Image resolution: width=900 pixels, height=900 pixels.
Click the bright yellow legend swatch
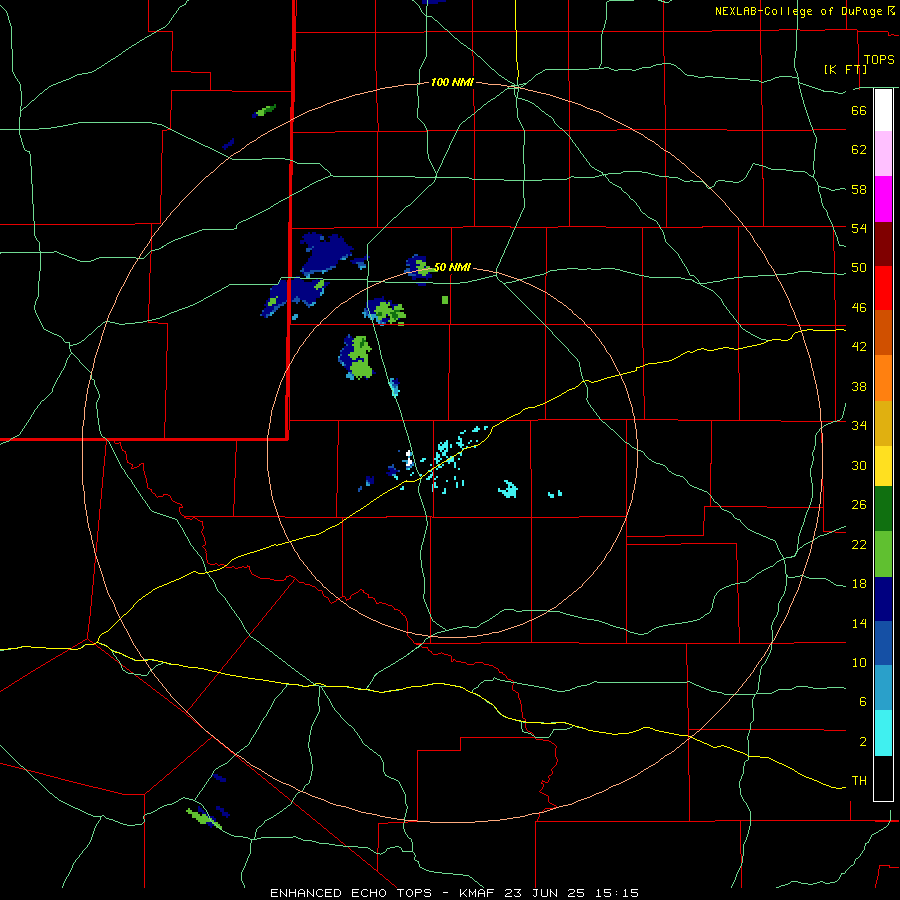point(883,466)
